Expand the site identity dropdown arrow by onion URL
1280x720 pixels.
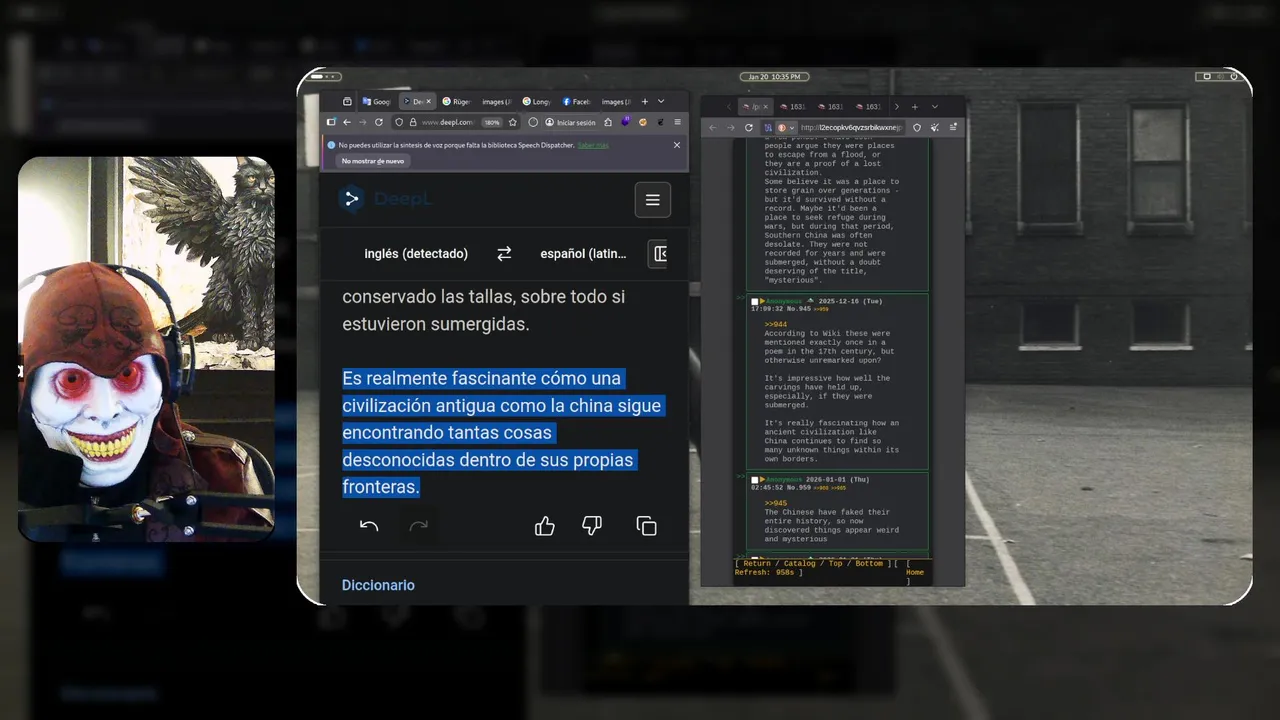[x=792, y=128]
